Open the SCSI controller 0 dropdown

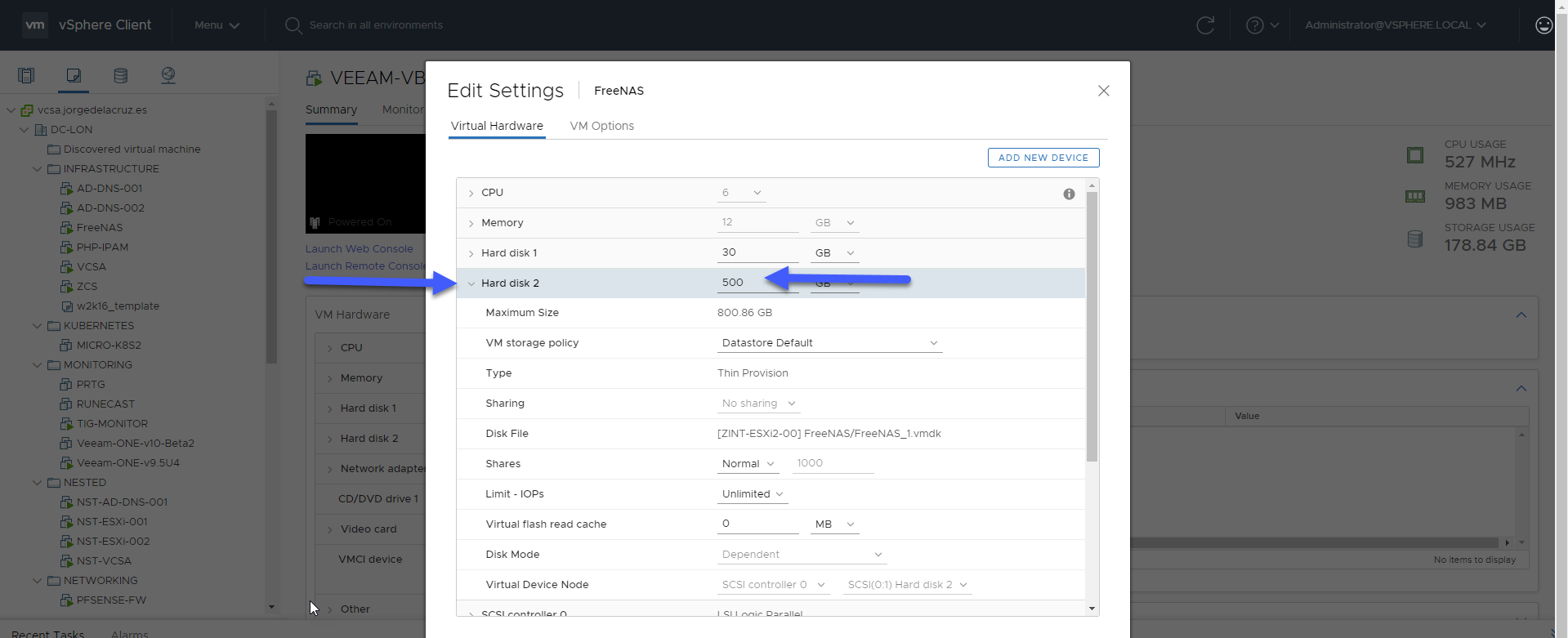click(x=774, y=585)
